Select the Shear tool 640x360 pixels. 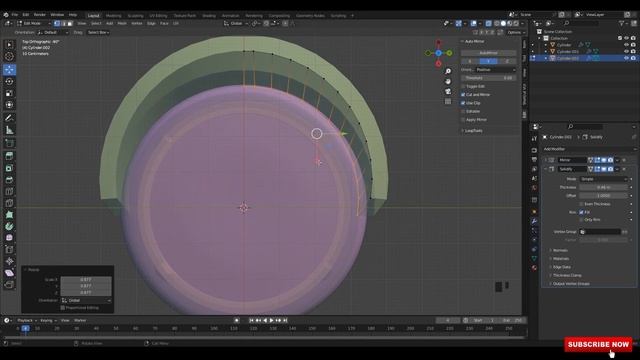tap(9, 273)
